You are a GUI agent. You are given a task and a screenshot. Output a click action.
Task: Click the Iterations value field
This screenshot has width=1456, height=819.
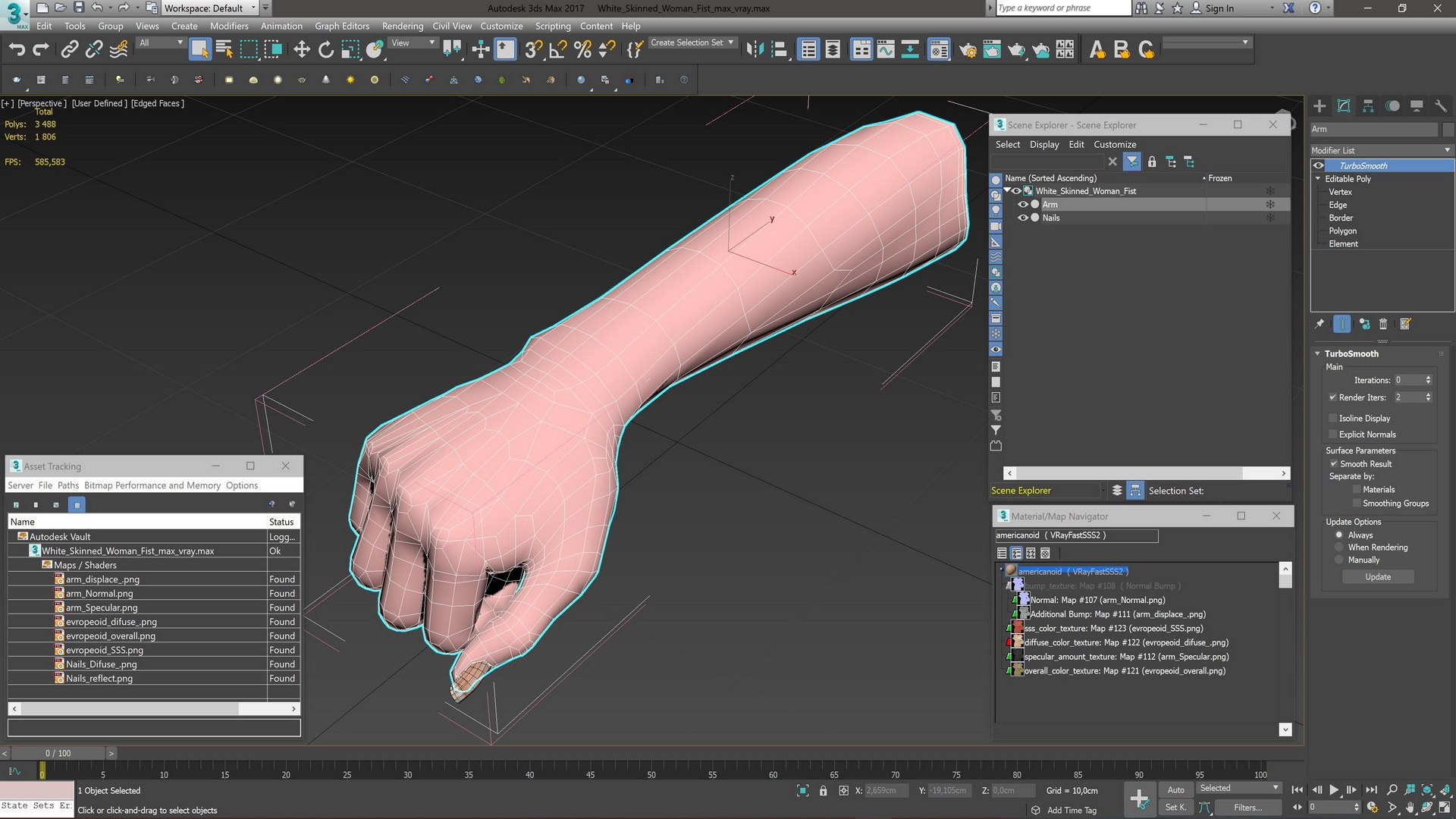coord(1408,381)
